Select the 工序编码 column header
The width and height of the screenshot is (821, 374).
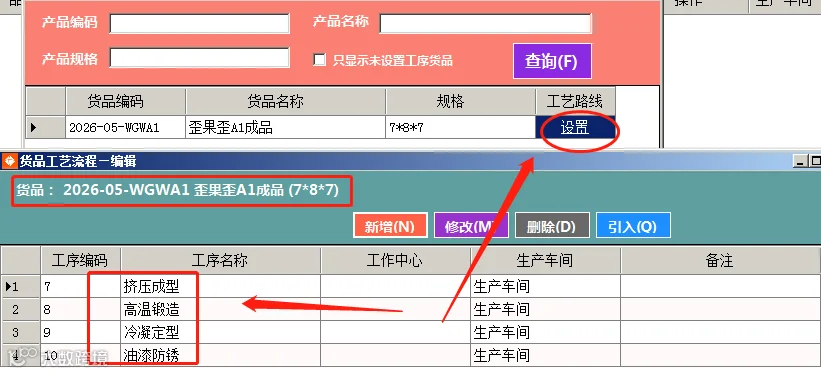point(81,260)
